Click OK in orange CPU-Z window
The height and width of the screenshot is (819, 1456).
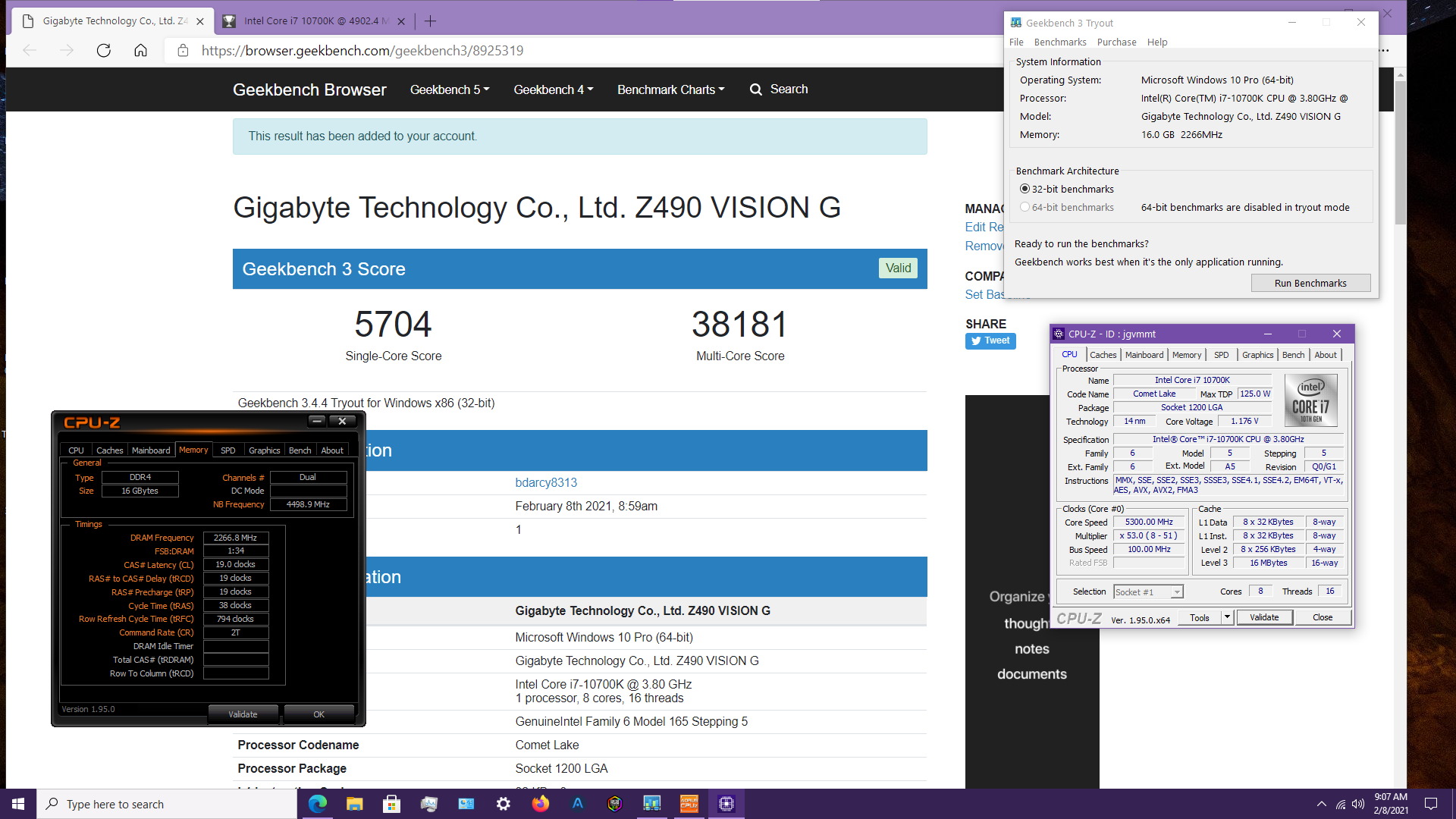[318, 714]
